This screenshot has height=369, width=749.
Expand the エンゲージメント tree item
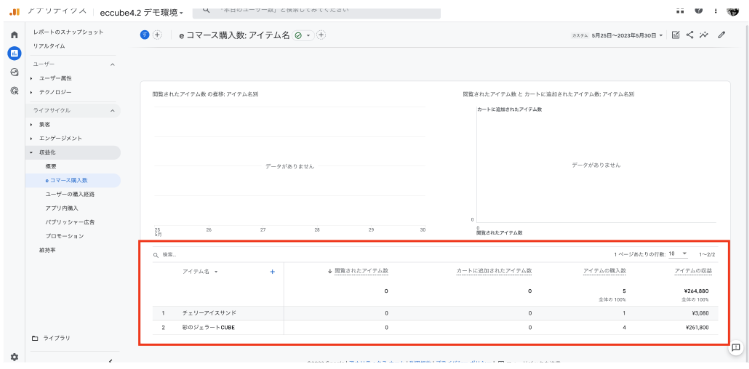(32, 139)
